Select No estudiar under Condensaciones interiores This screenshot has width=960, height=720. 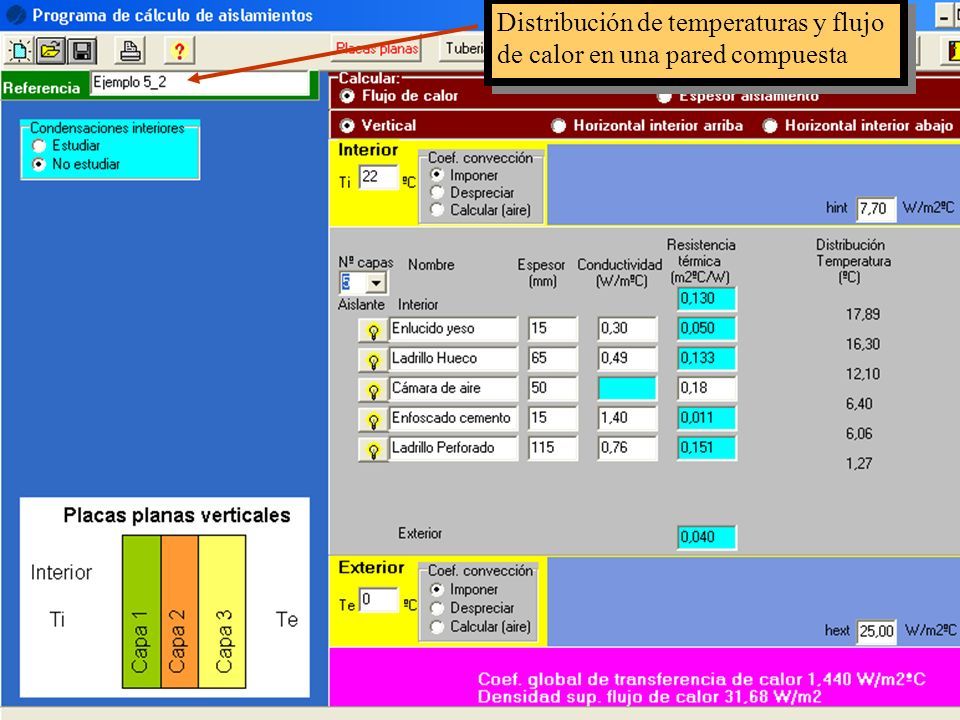pyautogui.click(x=39, y=164)
